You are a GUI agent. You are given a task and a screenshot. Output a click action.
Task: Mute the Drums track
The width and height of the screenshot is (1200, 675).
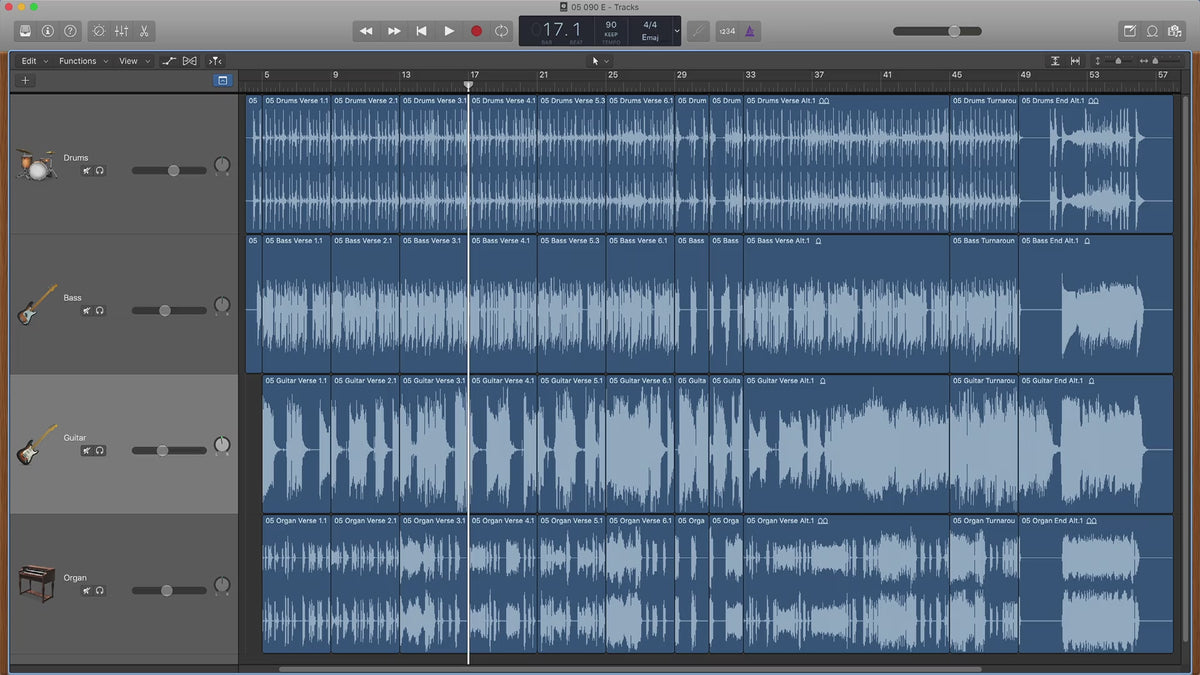(87, 171)
